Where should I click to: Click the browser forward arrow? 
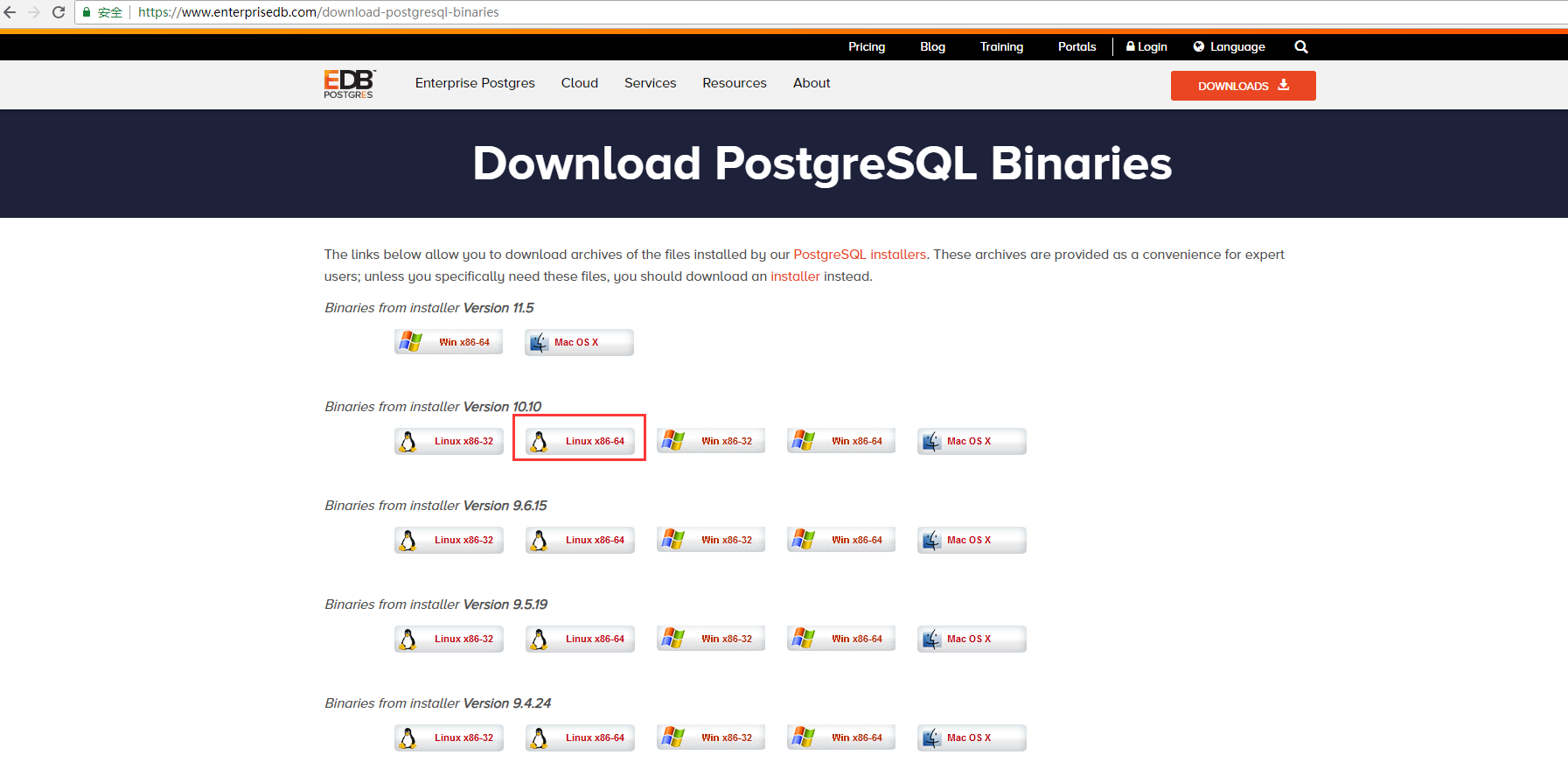tap(34, 12)
